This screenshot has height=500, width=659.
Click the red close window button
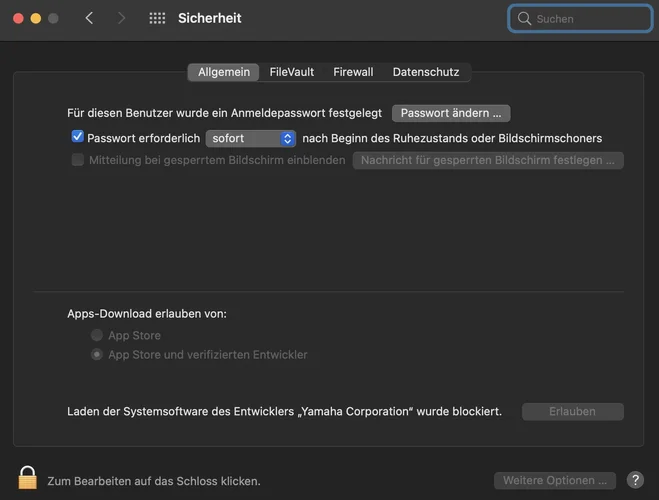[x=18, y=18]
